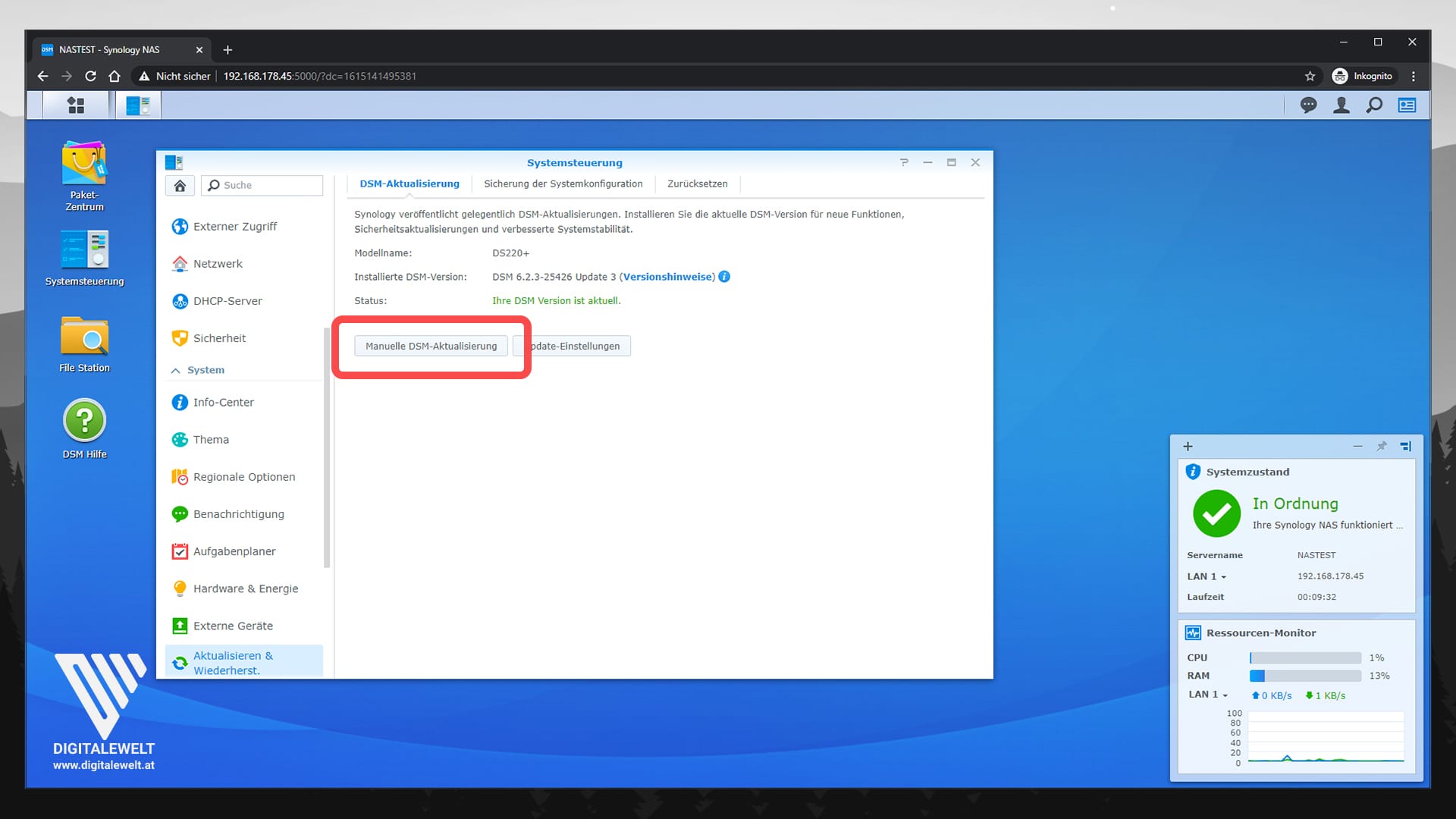
Task: Open the Ressourcen-Monitor widget icon
Action: coord(1193,633)
